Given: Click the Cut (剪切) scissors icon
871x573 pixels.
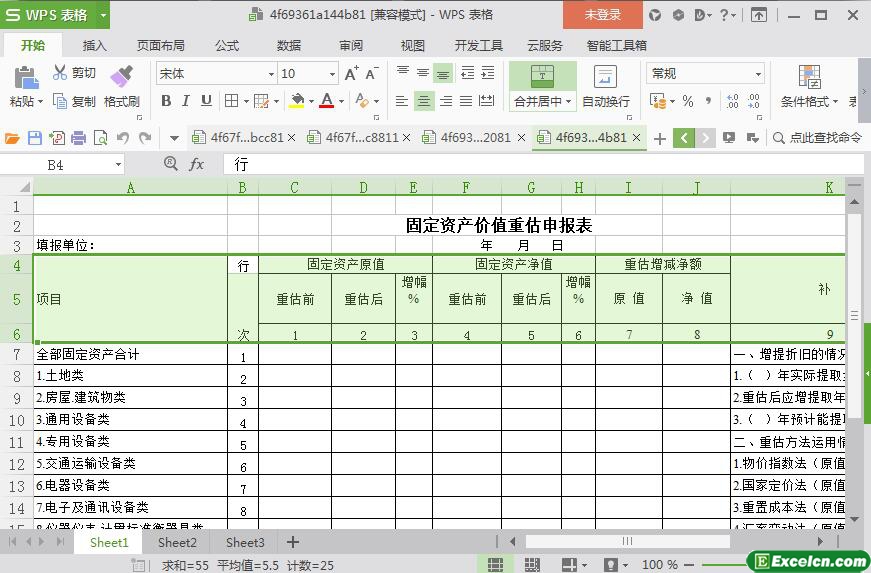Looking at the screenshot, I should 60,73.
